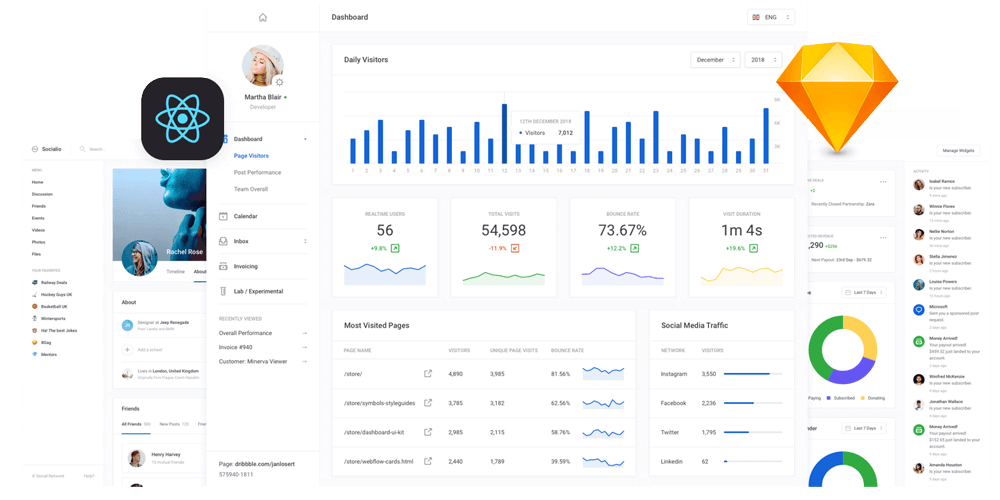Click the Subscribed legend color dot

(x=829, y=398)
